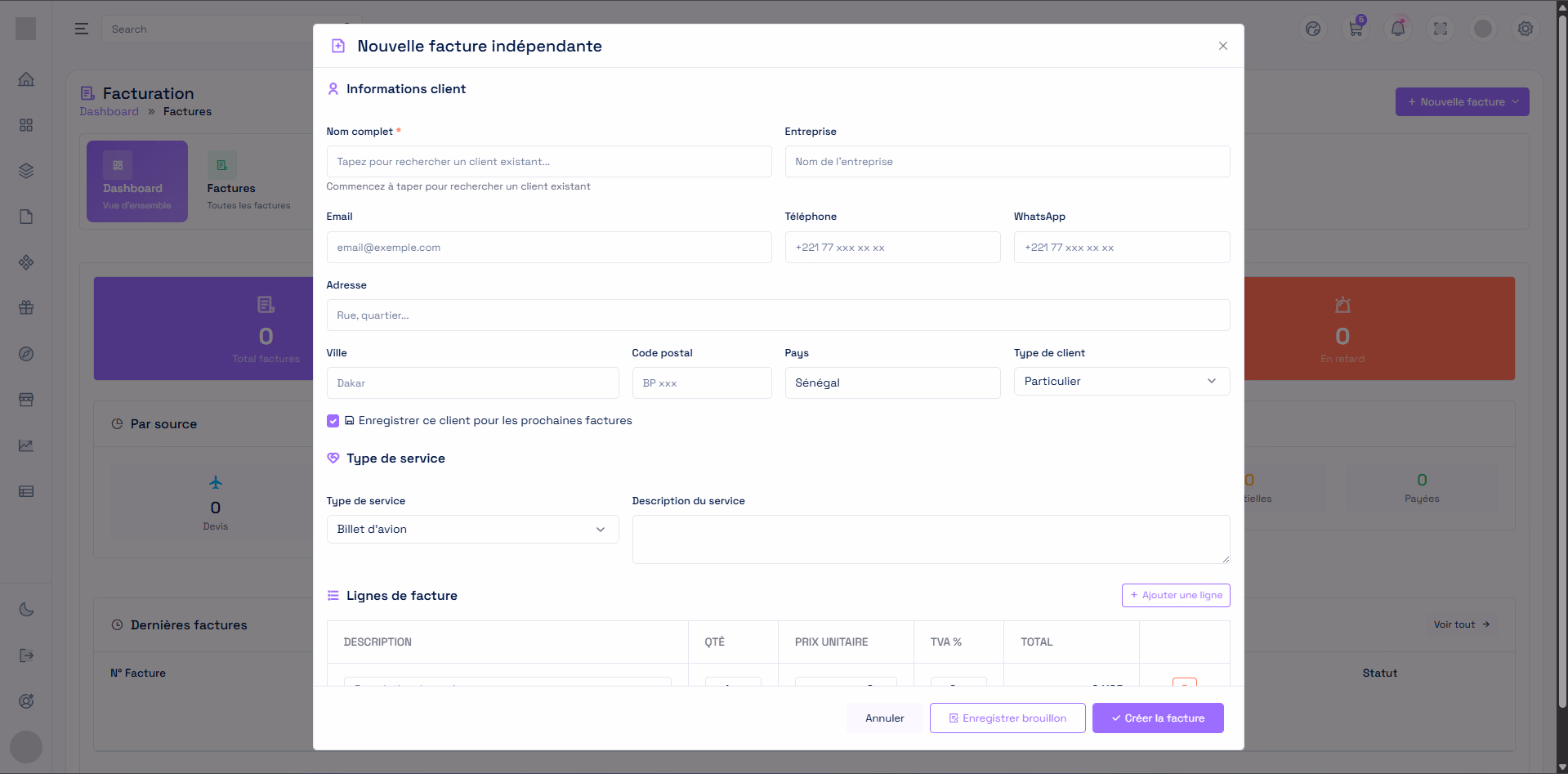Open the hamburger menu icon
Viewport: 1568px width, 774px height.
point(82,29)
